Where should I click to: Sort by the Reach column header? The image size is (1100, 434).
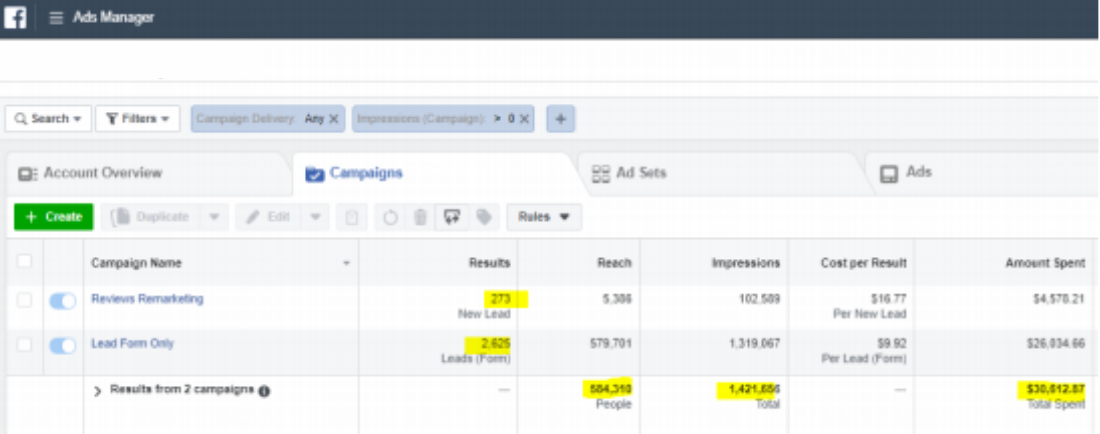click(615, 263)
